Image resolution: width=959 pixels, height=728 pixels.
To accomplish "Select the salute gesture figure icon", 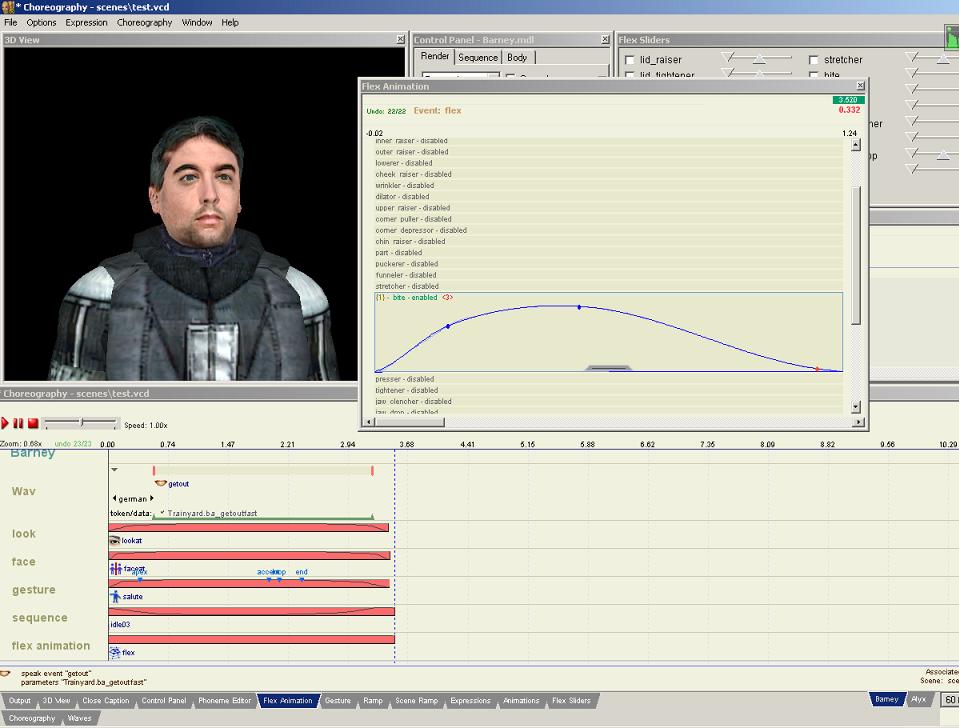I will click(x=116, y=596).
